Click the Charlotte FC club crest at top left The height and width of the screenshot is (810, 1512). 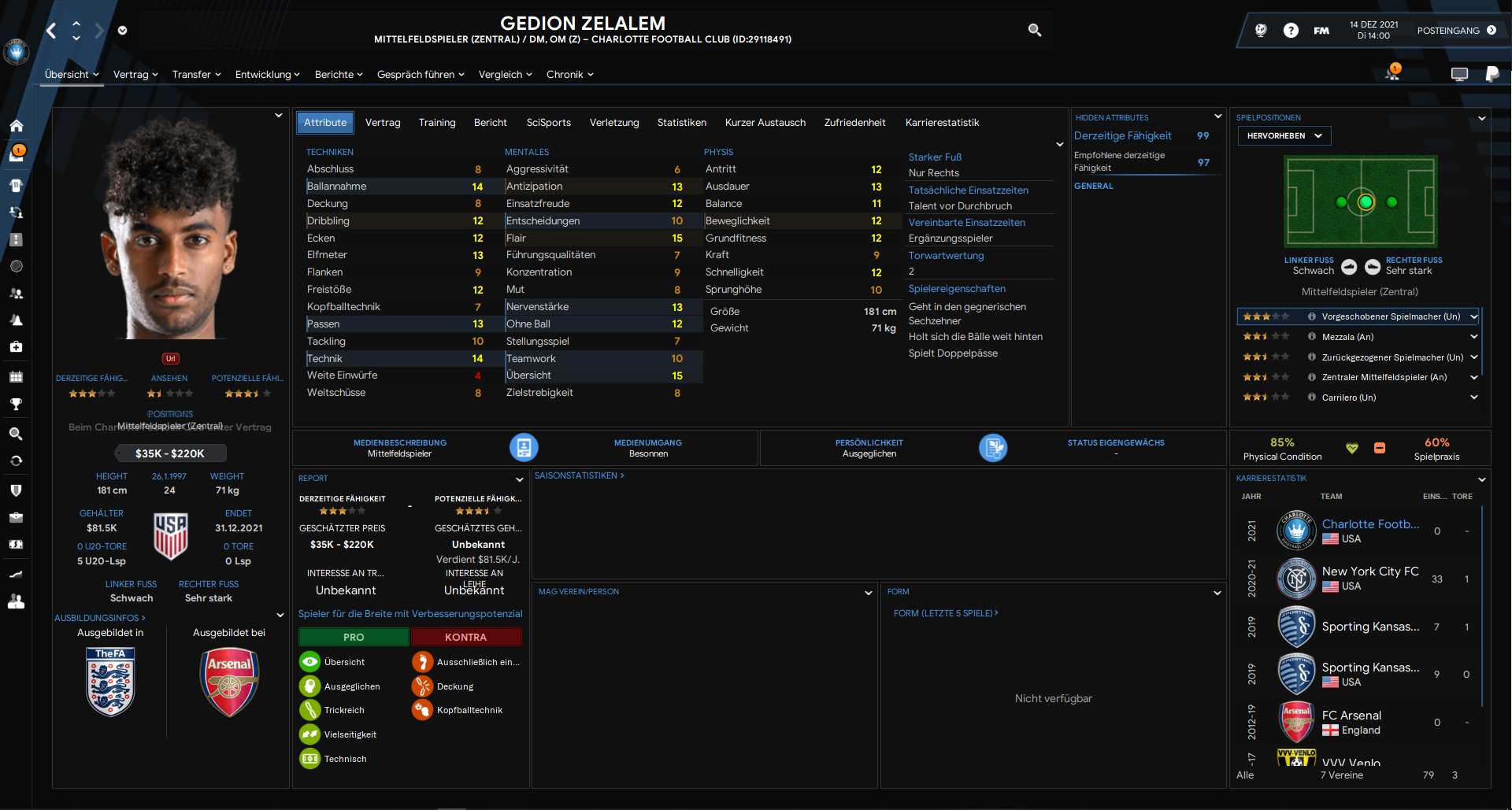pos(16,52)
